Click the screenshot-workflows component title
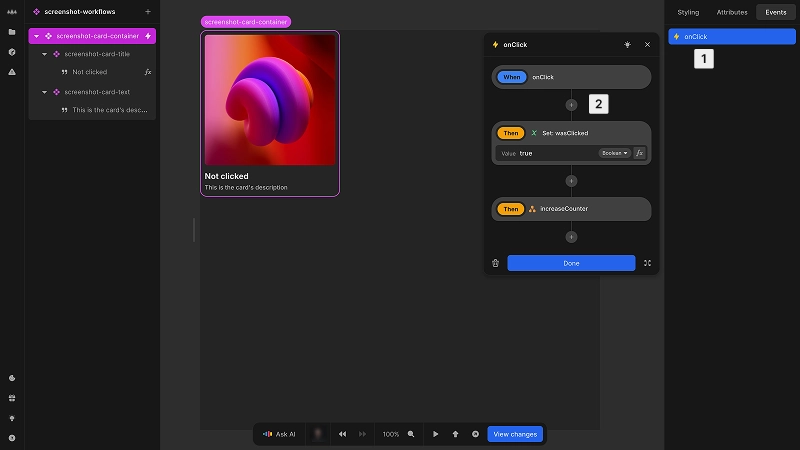The height and width of the screenshot is (450, 800). click(x=80, y=12)
